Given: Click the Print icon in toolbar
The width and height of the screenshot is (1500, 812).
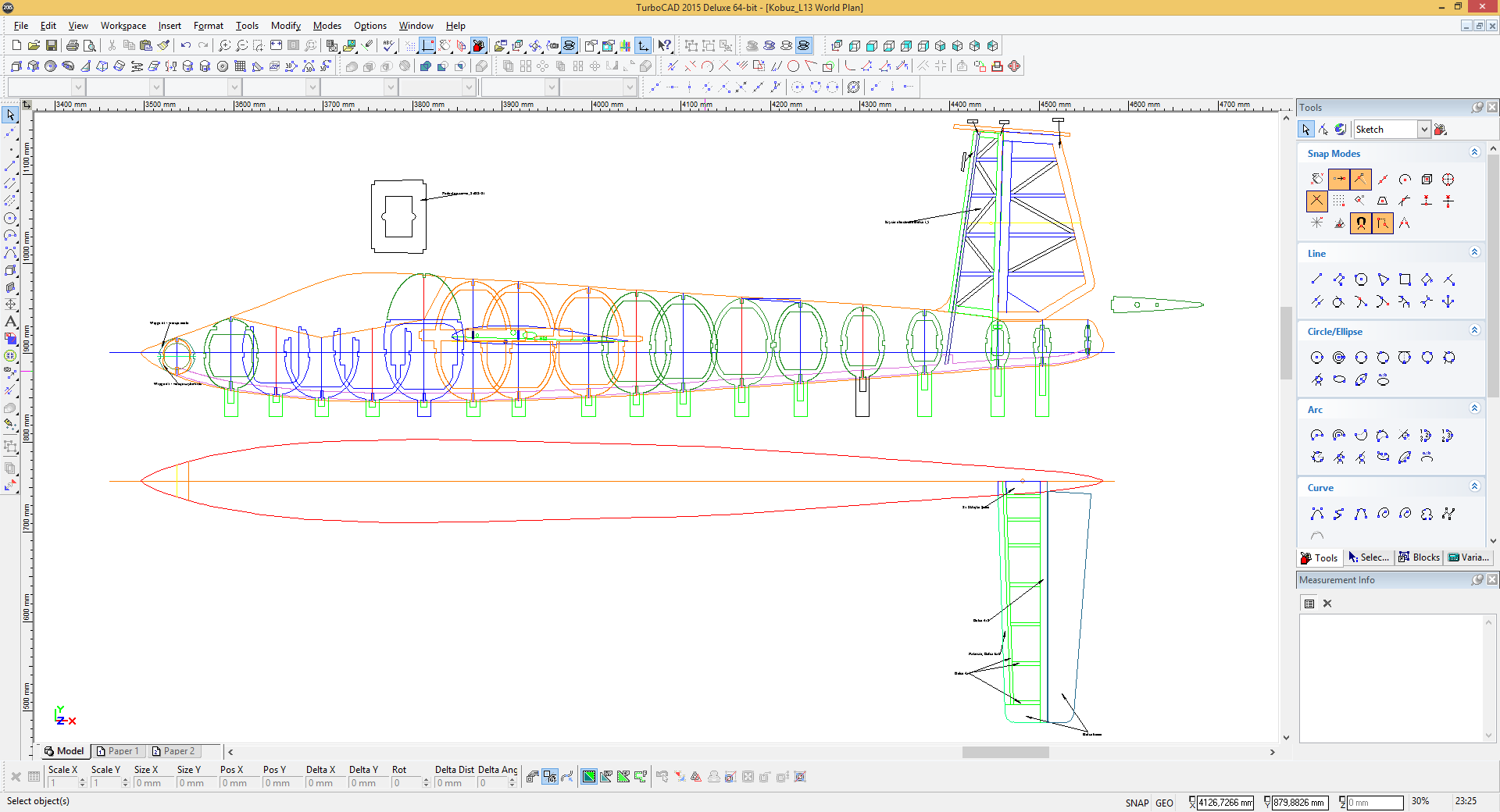Looking at the screenshot, I should (73, 46).
